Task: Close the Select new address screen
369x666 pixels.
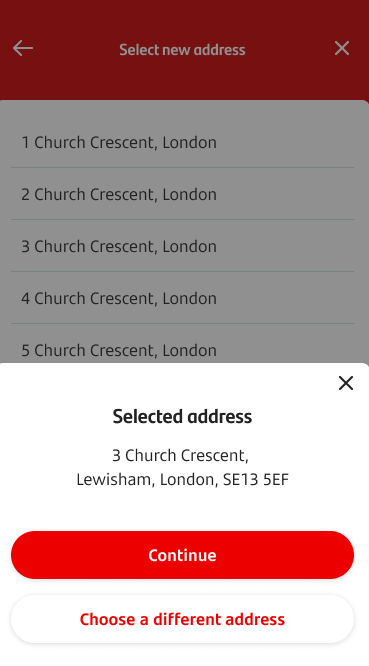Action: coord(342,48)
